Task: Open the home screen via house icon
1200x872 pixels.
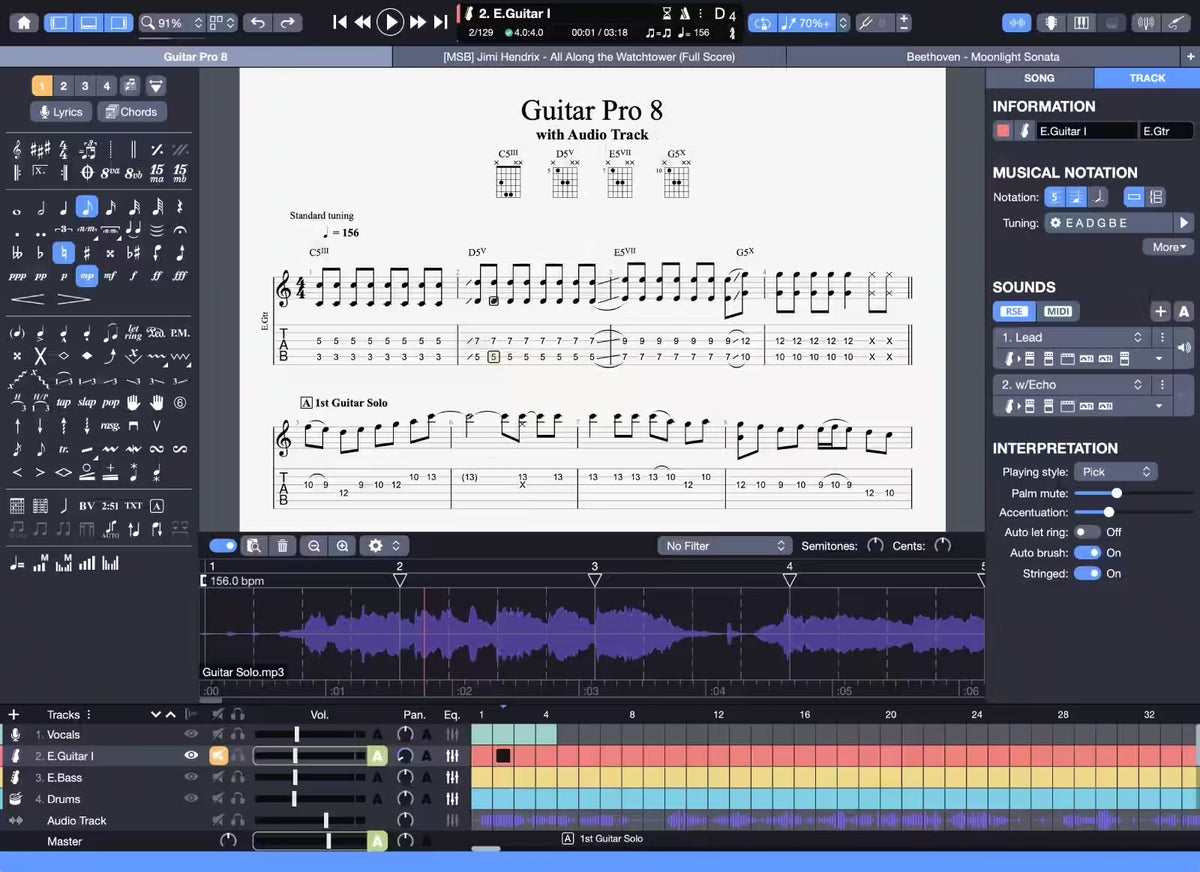Action: pos(23,22)
